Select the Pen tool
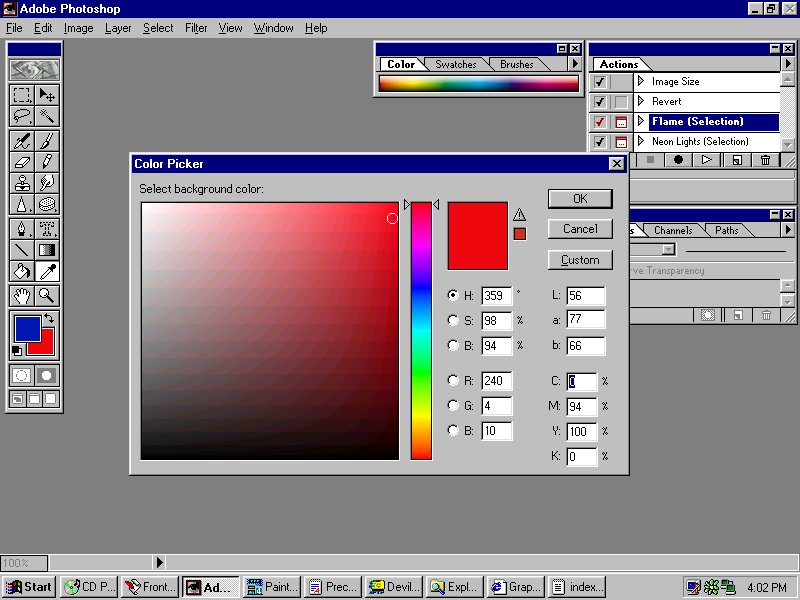The height and width of the screenshot is (600, 800). point(21,229)
